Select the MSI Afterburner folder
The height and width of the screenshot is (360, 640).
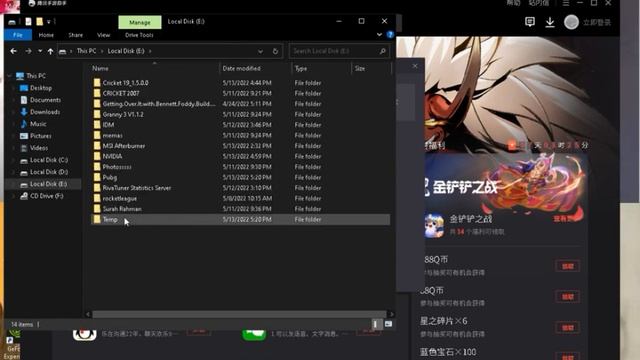[x=124, y=146]
